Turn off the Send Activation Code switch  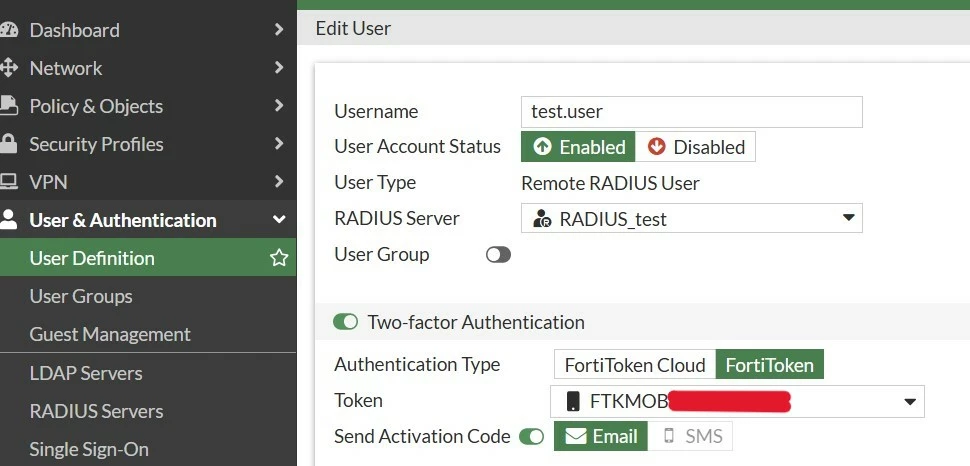(x=531, y=436)
